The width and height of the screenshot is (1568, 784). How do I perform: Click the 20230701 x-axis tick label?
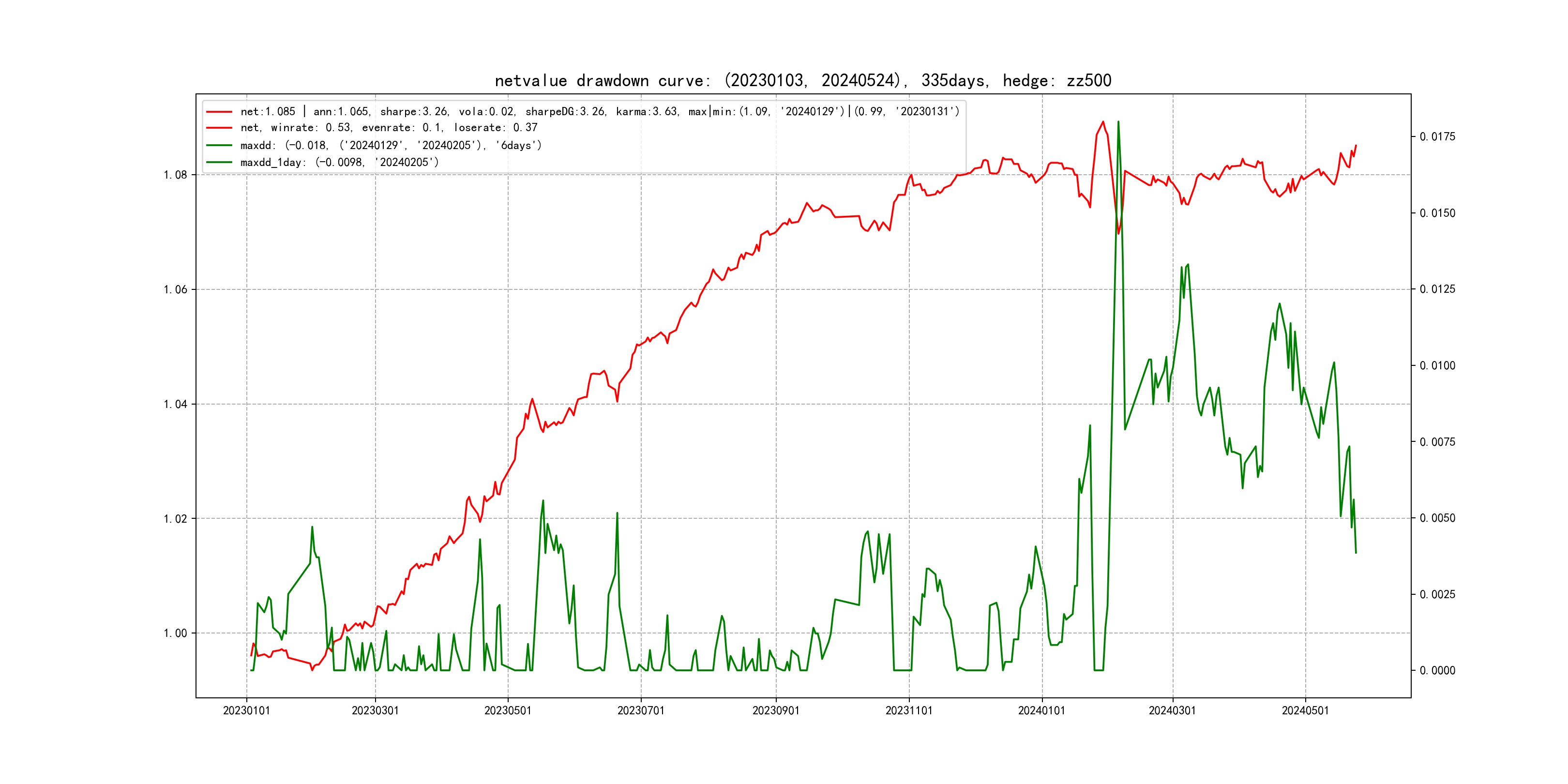tap(641, 711)
